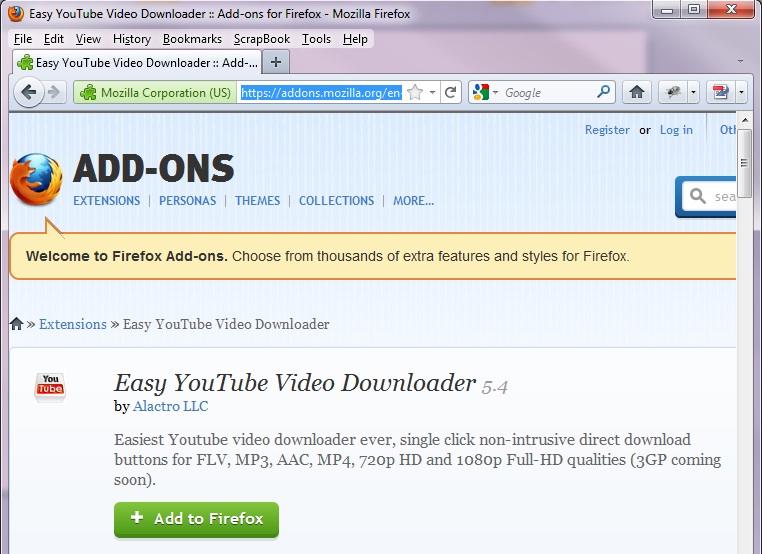This screenshot has height=554, width=762.
Task: Click the breadcrumb home icon
Action: [x=17, y=324]
